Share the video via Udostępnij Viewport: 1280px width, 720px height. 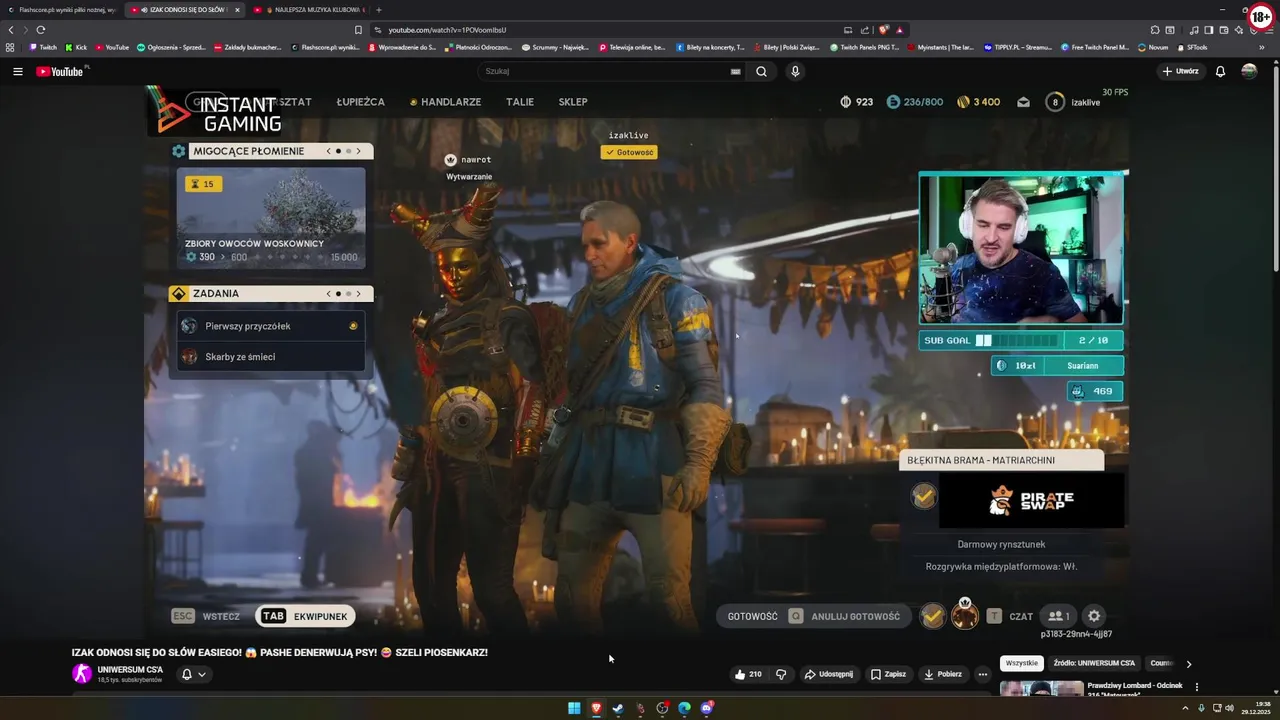coord(829,674)
